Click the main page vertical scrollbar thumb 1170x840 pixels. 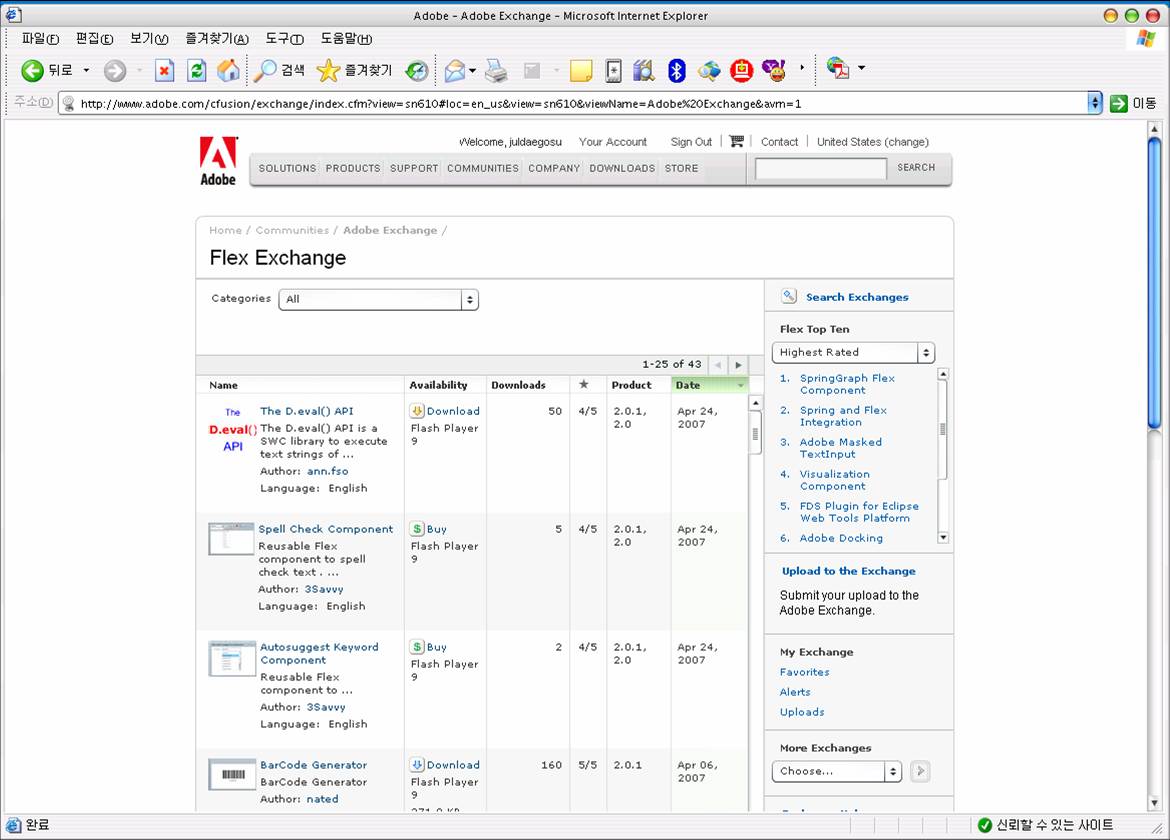tap(1154, 283)
